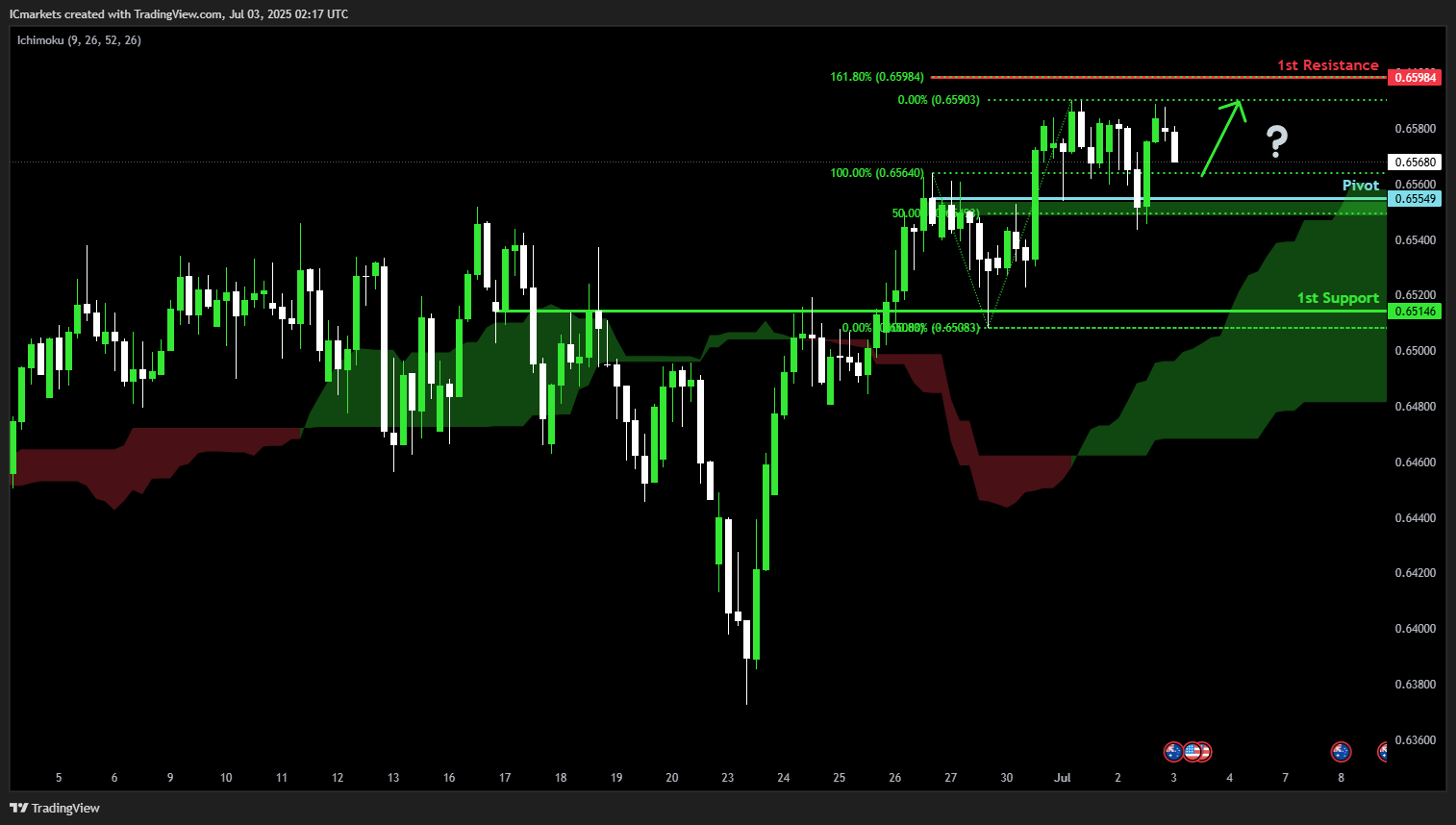
Task: Click the 0.65680 current price label
Action: click(x=1416, y=162)
